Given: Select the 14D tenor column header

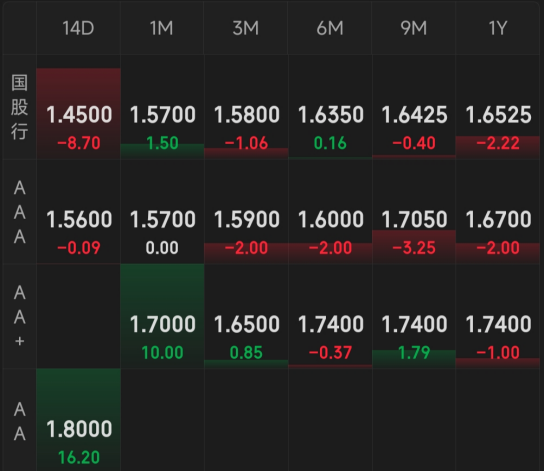Looking at the screenshot, I should (79, 28).
